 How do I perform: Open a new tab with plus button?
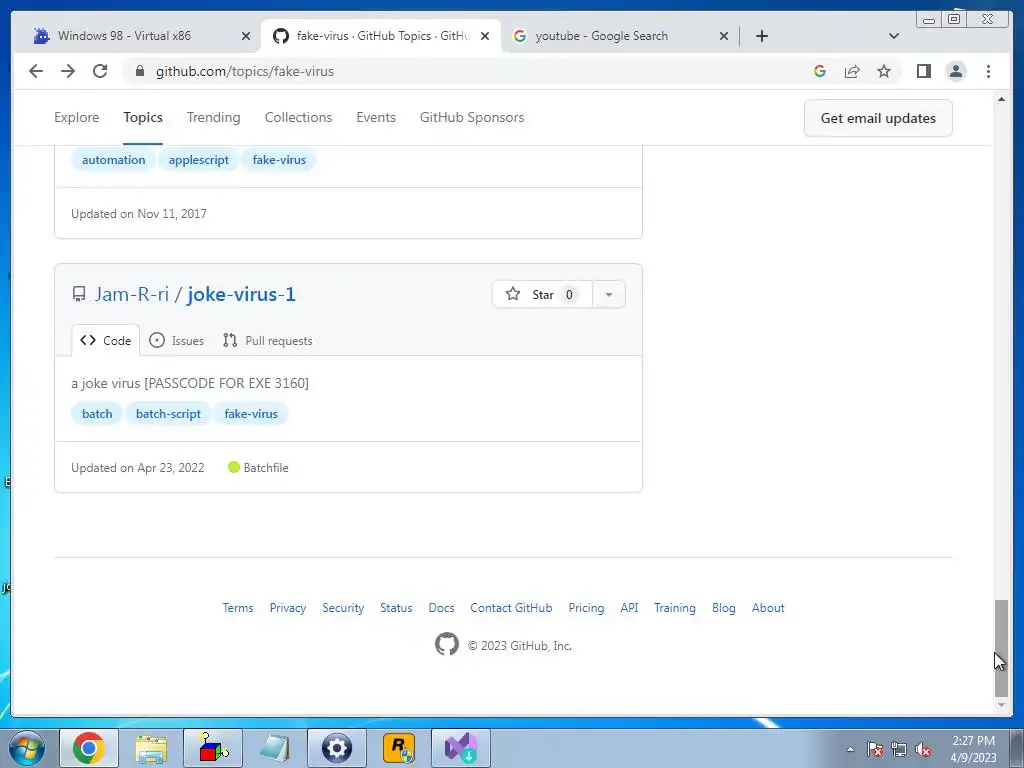(761, 36)
